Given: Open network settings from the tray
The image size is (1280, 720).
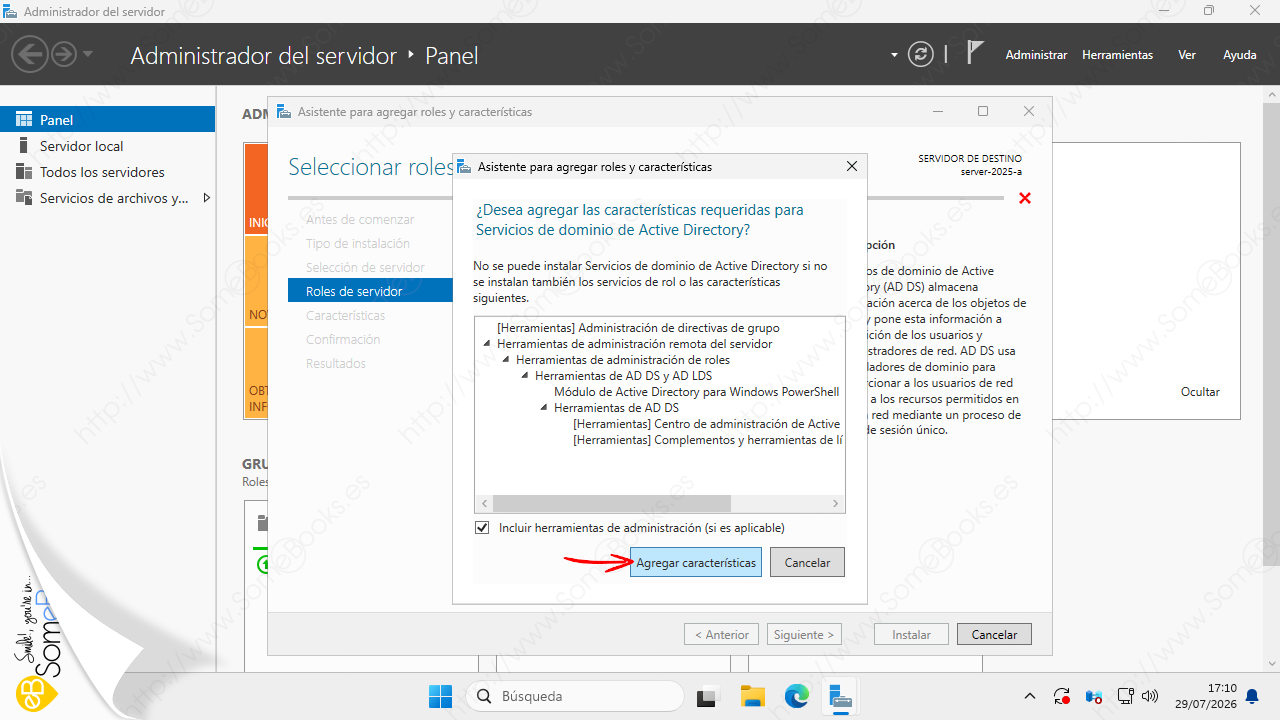Looking at the screenshot, I should (1125, 696).
